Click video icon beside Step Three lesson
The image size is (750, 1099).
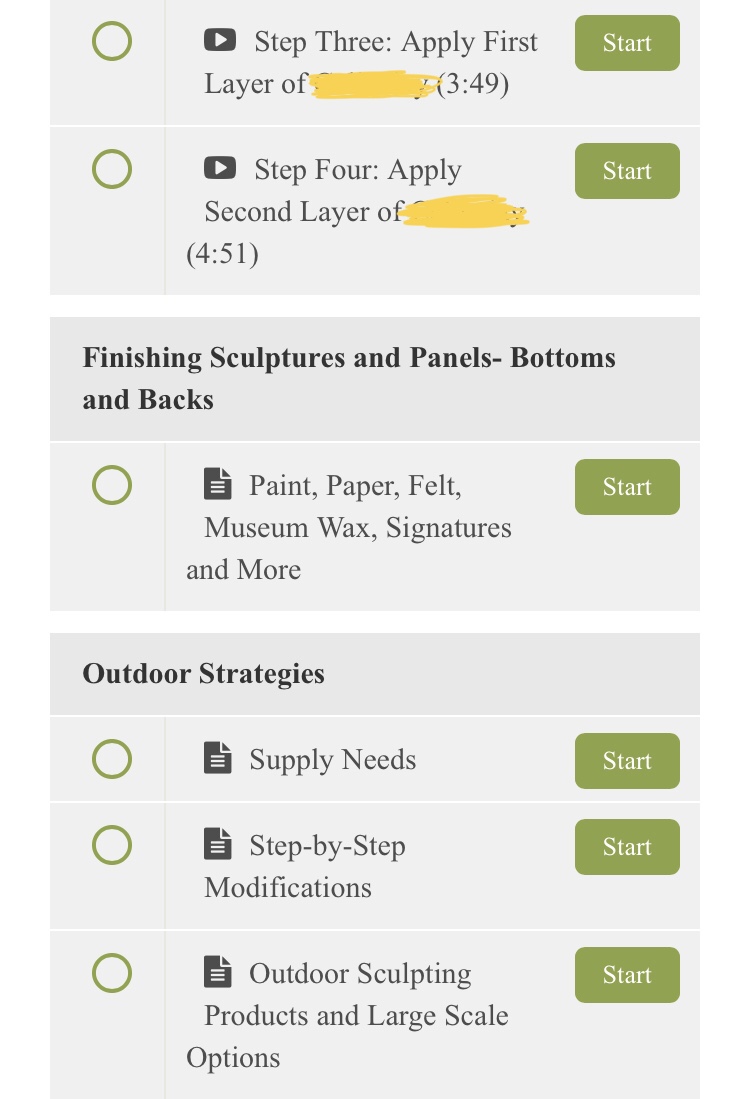219,40
